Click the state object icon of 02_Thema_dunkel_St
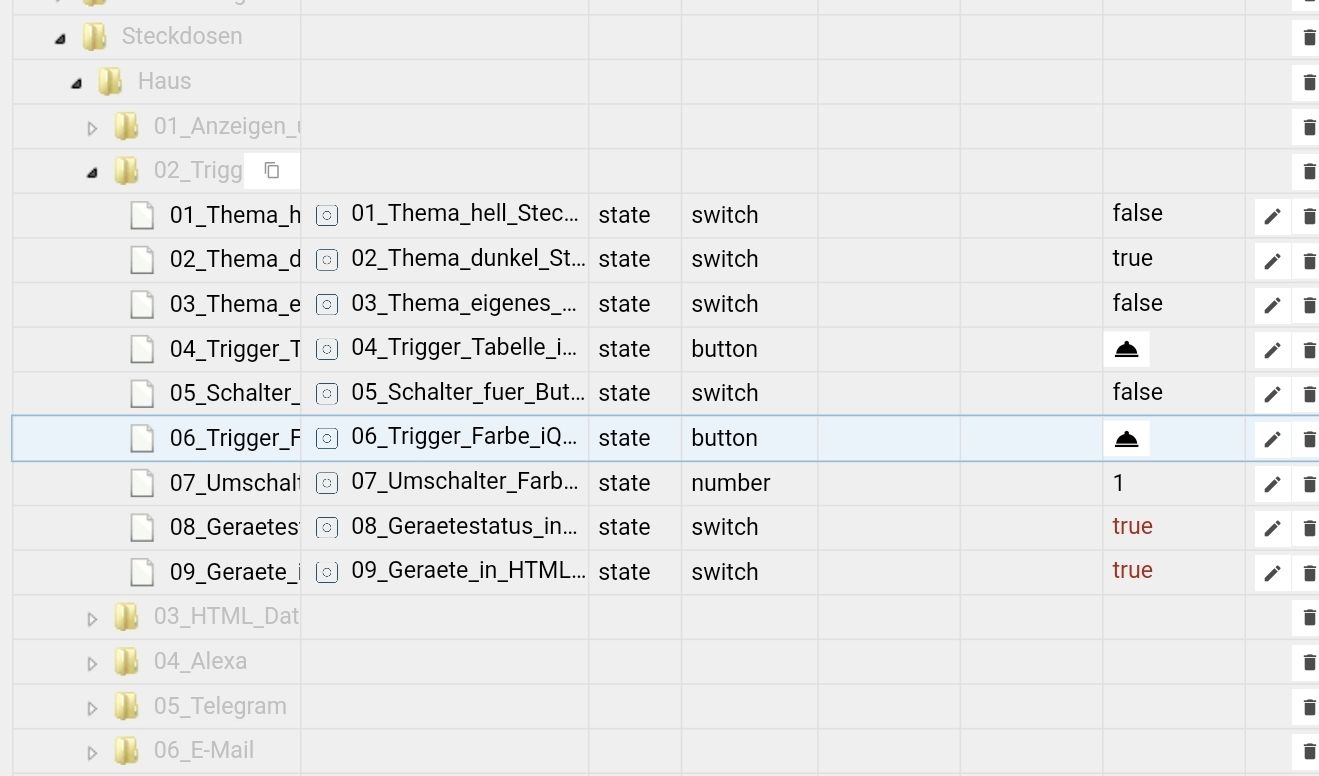Image resolution: width=1319 pixels, height=776 pixels. point(326,260)
